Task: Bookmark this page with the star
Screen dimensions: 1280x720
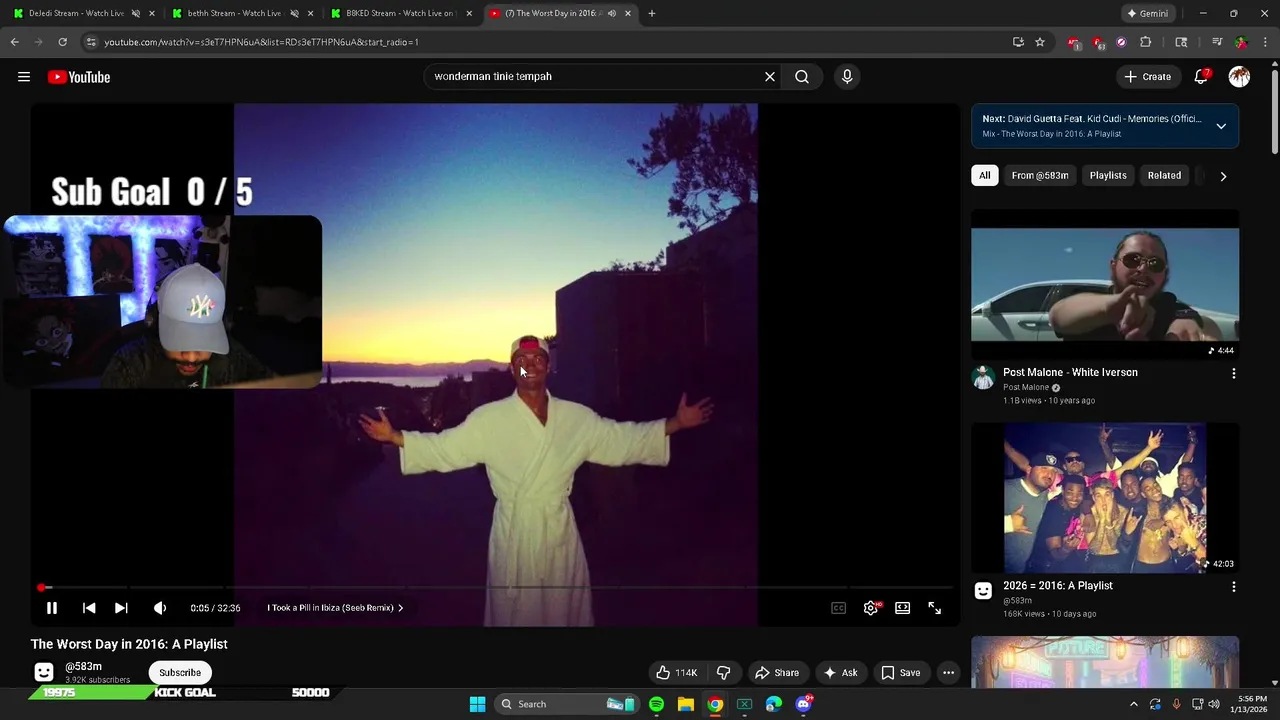Action: click(1040, 42)
